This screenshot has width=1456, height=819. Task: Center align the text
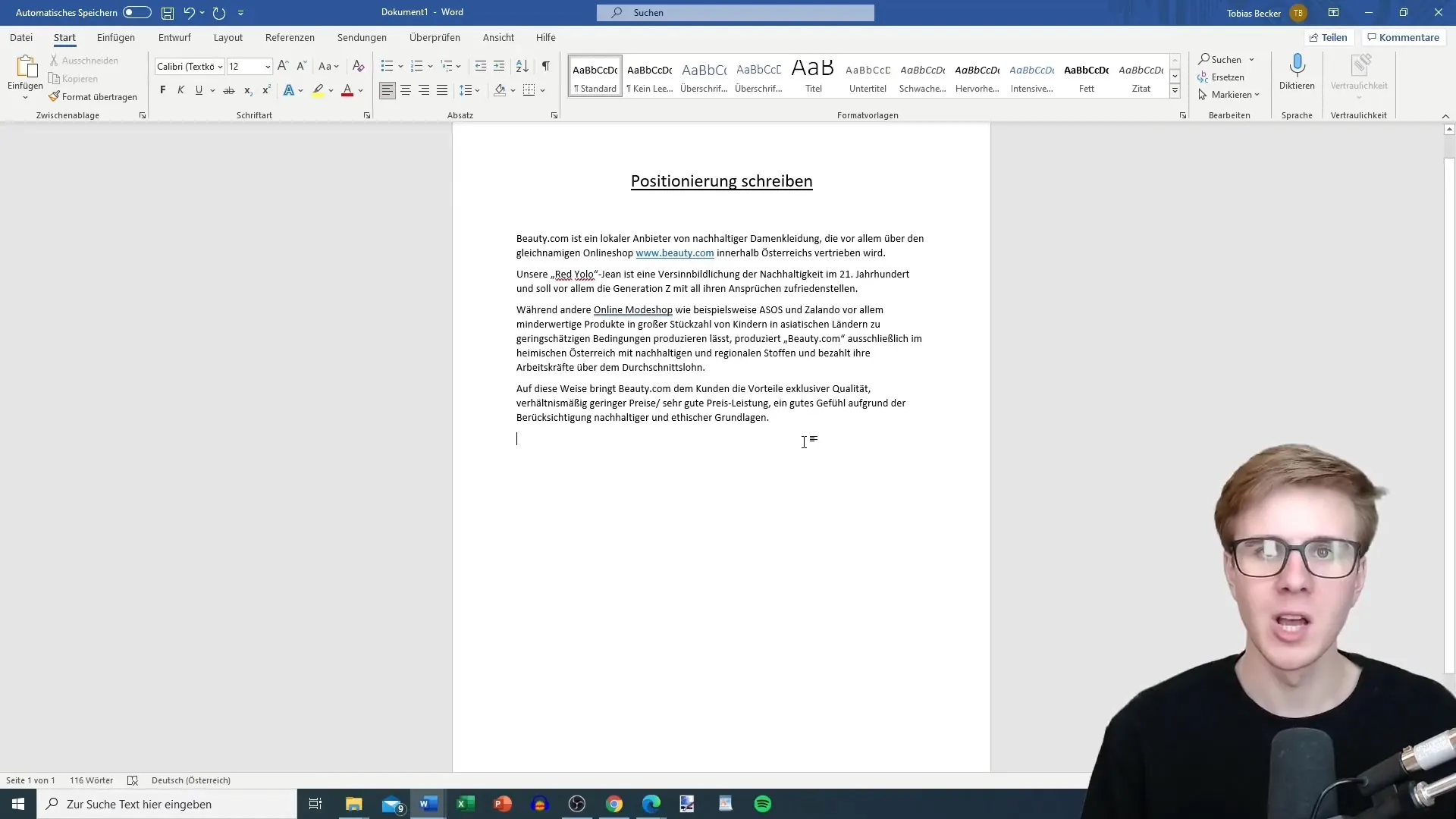[x=406, y=90]
